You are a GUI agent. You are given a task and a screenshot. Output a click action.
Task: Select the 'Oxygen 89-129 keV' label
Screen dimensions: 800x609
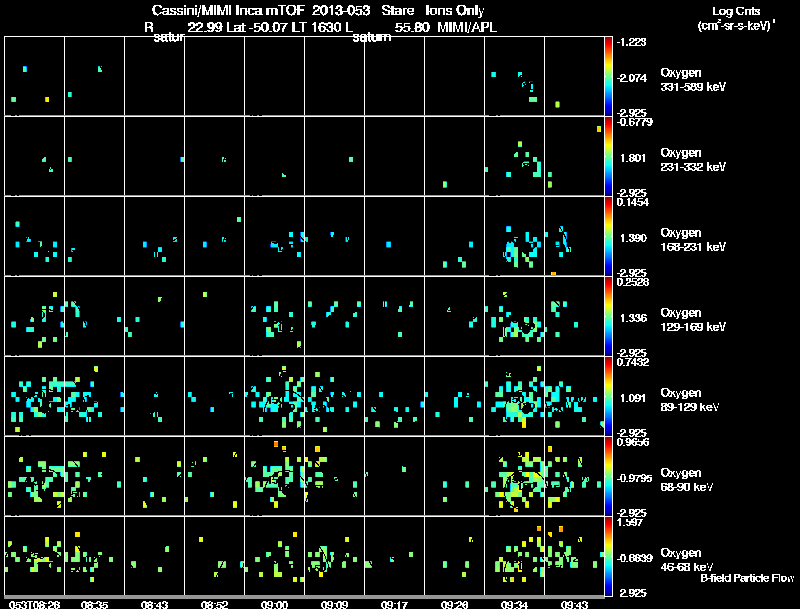tap(690, 400)
